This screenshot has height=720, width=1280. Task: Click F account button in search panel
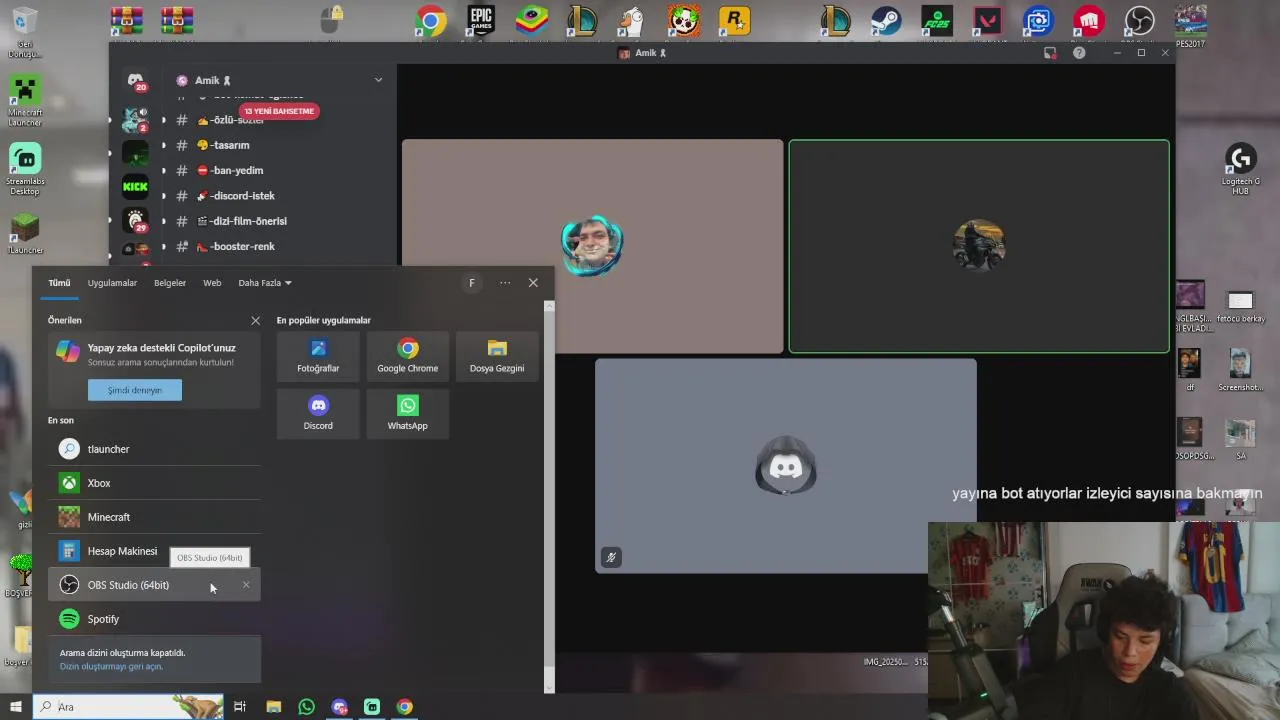472,283
